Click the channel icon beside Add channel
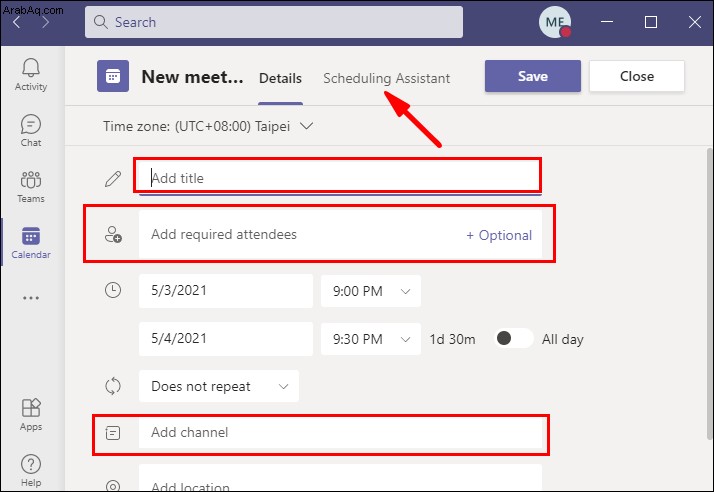The width and height of the screenshot is (714, 492). (112, 432)
